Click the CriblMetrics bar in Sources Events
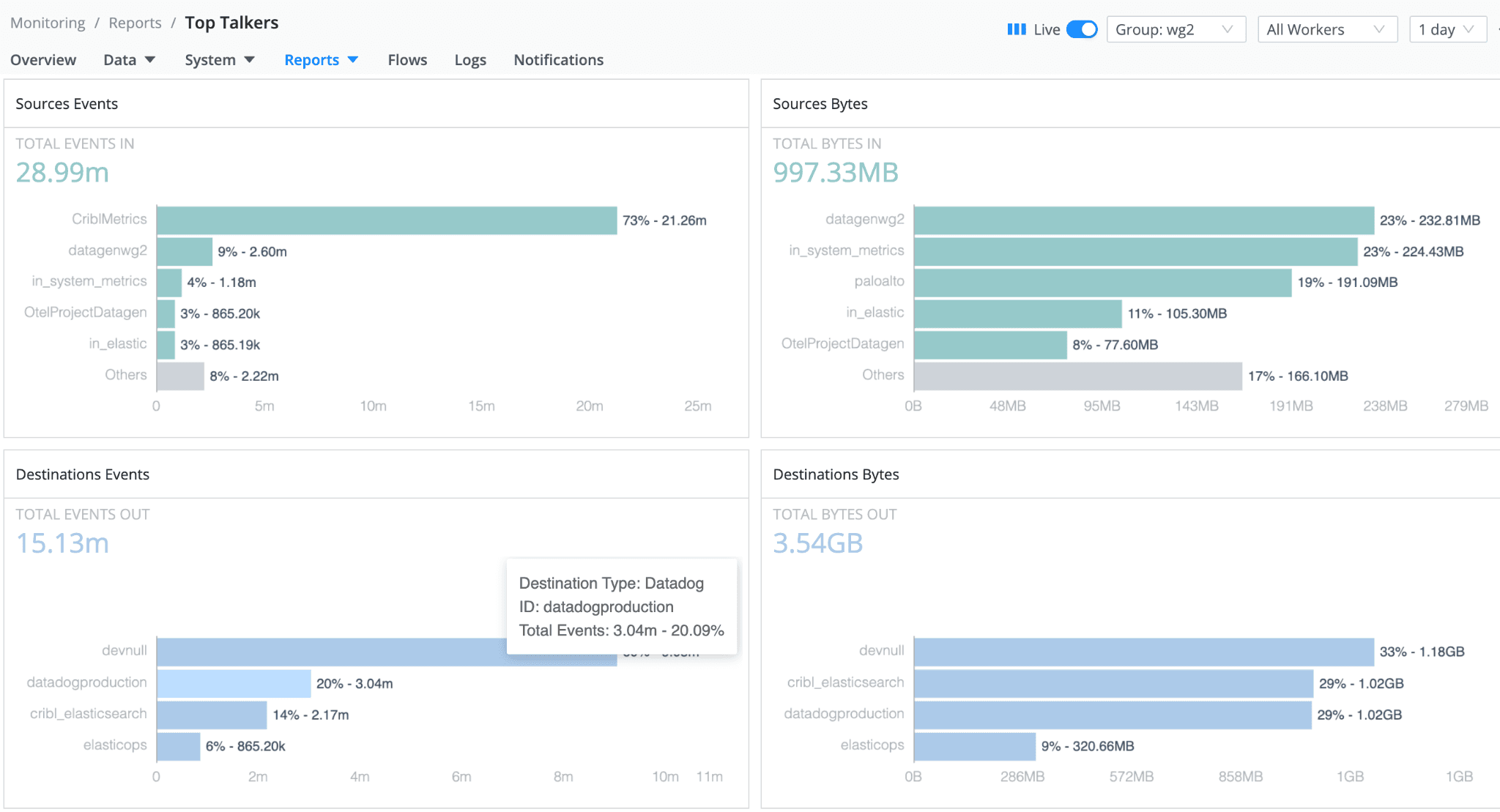The image size is (1500, 812). pyautogui.click(x=387, y=220)
